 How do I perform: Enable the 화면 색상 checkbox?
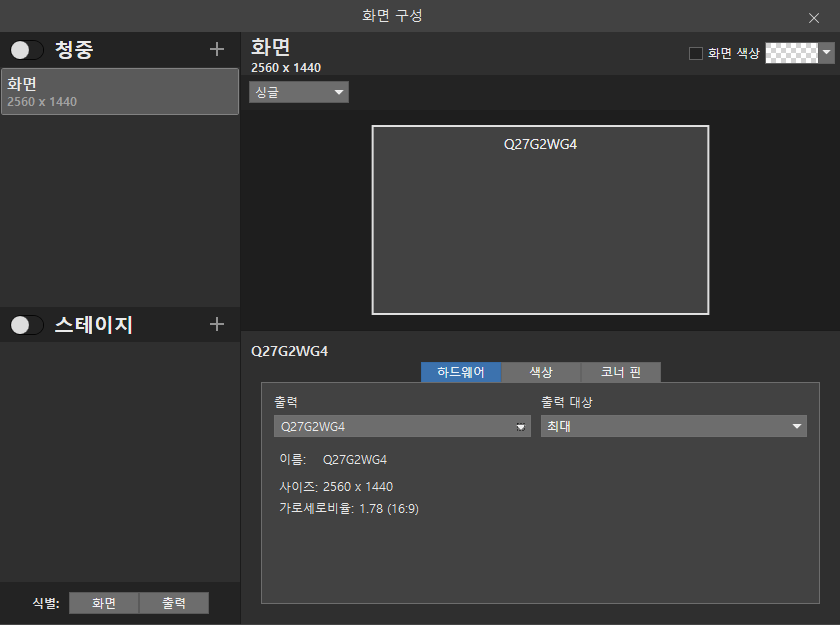[x=695, y=54]
